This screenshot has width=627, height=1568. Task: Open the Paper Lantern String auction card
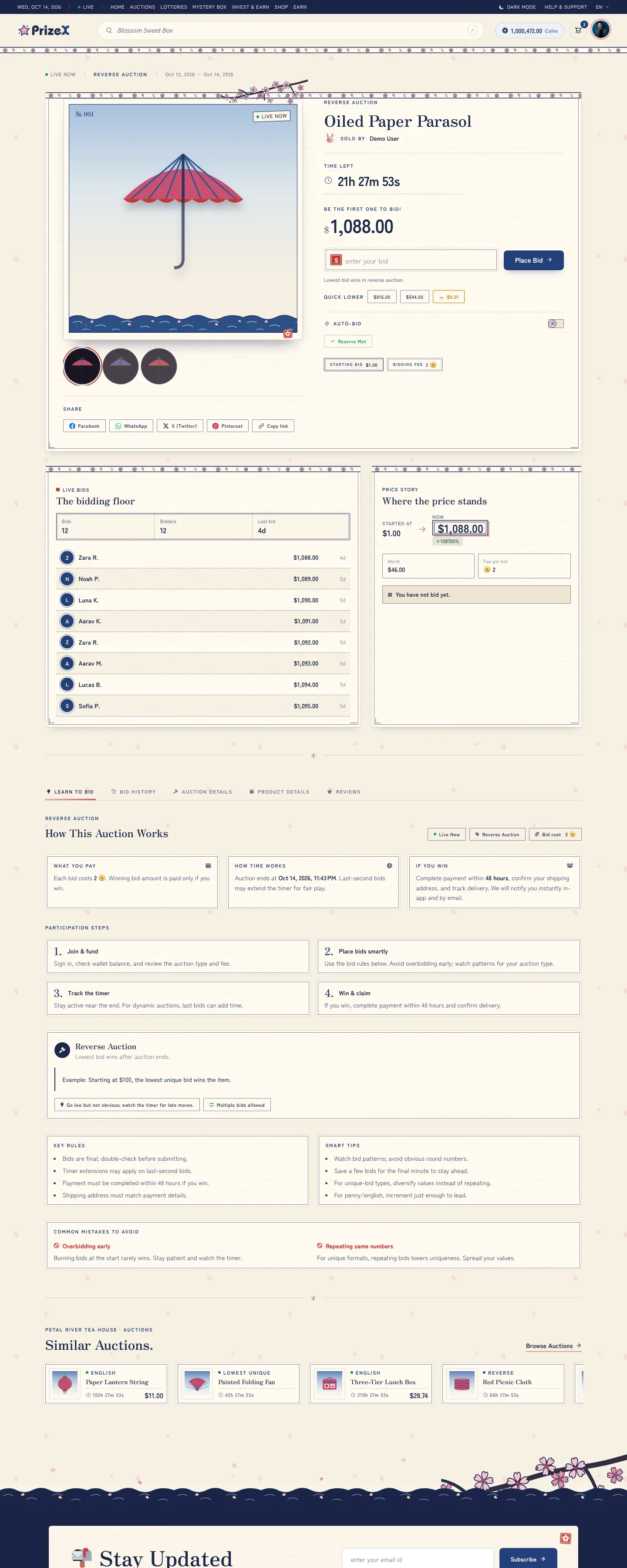(106, 1384)
